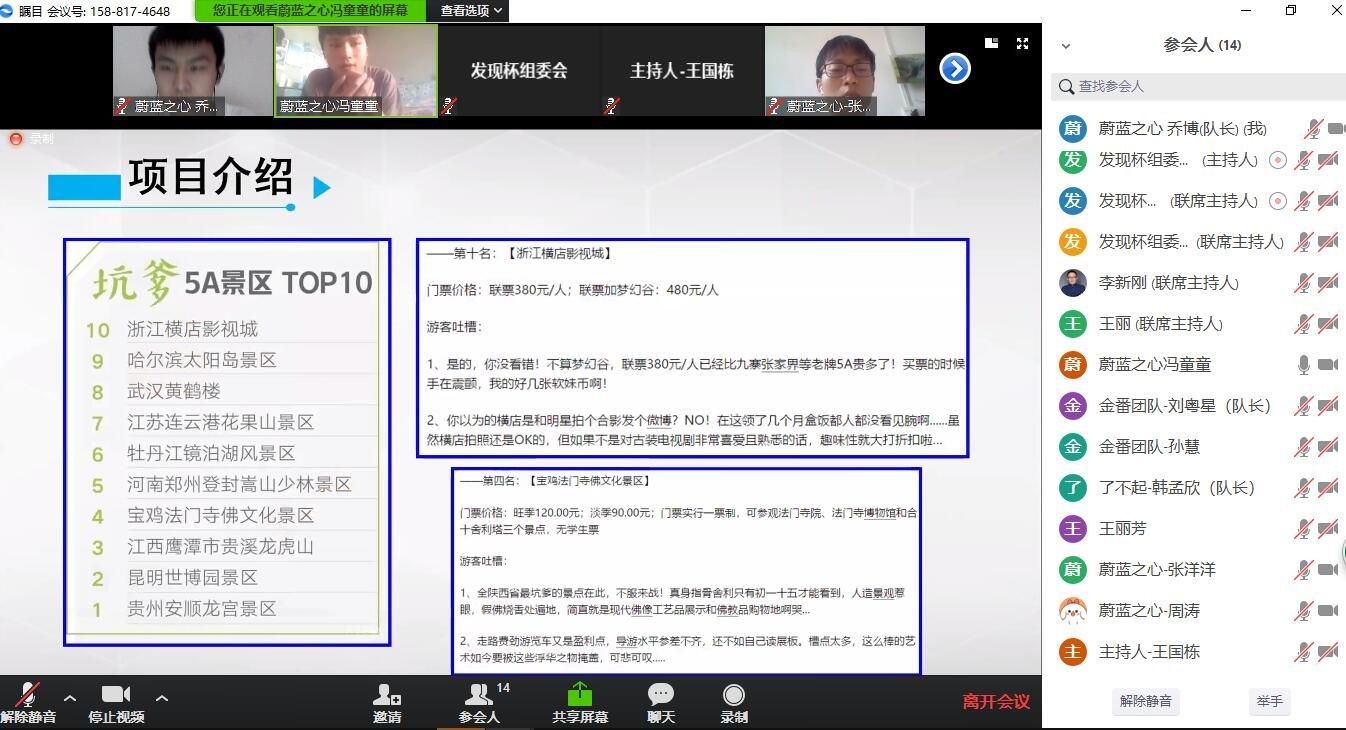Click camera icon for 蔚蓝之心-张洋洋
The height and width of the screenshot is (730, 1346).
click(x=1328, y=570)
